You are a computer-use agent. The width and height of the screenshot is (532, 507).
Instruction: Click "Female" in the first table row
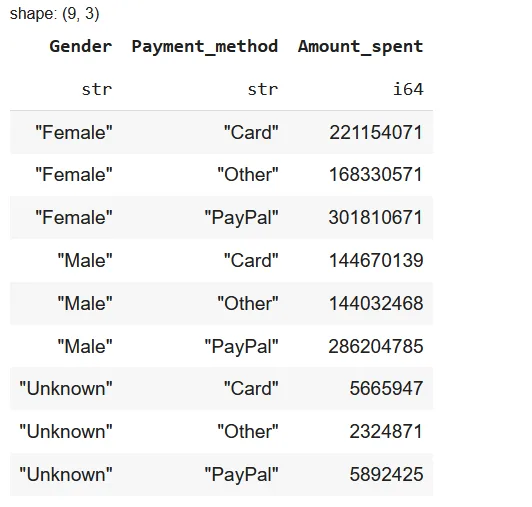tap(74, 132)
